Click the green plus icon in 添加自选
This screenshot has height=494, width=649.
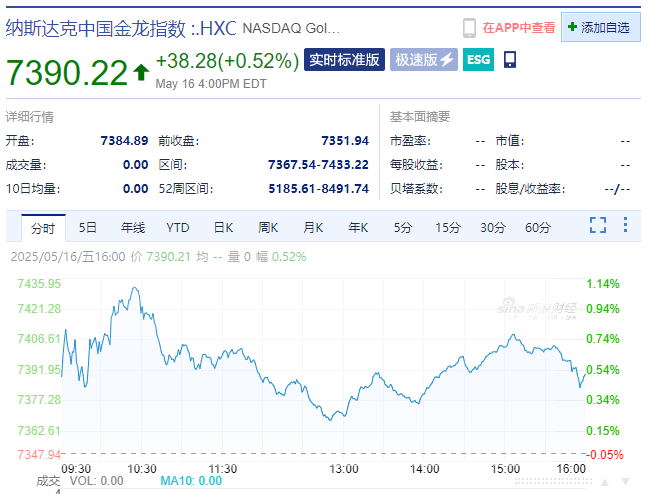point(572,27)
